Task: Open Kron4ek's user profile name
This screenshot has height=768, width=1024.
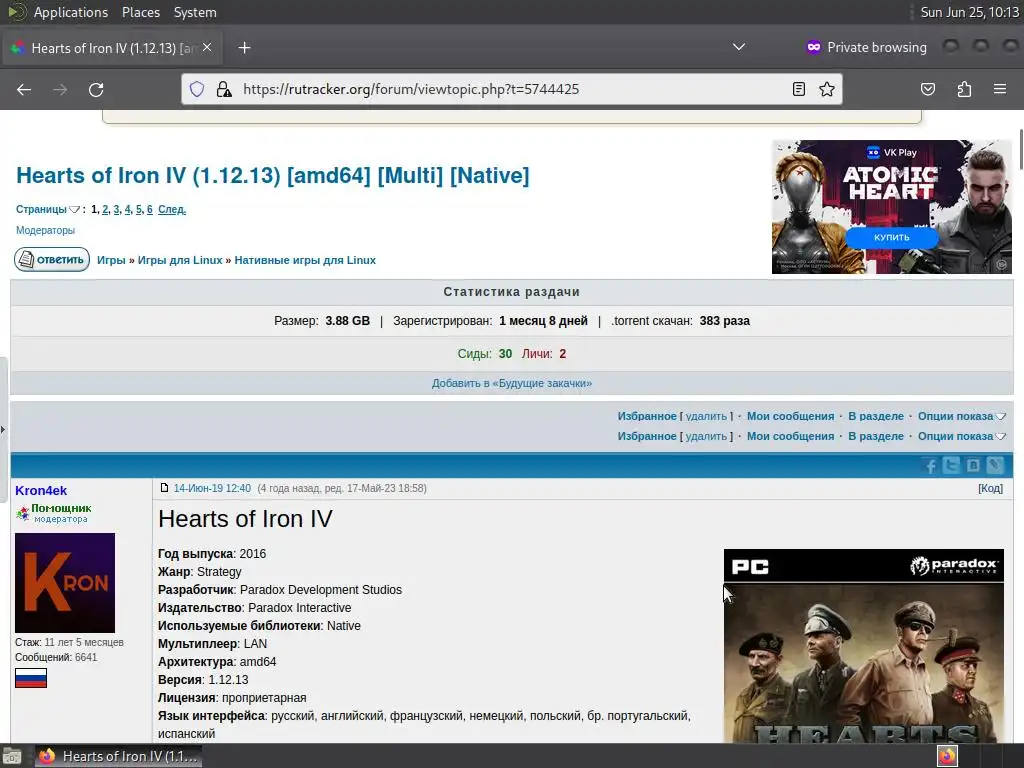Action: click(41, 490)
